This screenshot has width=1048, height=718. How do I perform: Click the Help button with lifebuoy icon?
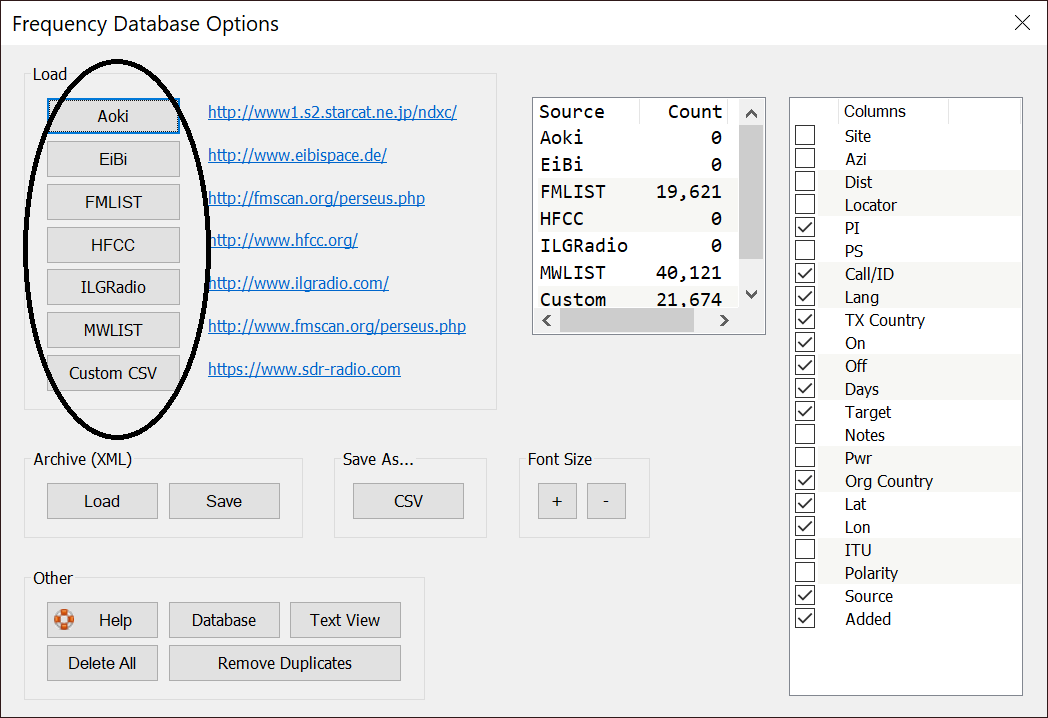tap(103, 620)
